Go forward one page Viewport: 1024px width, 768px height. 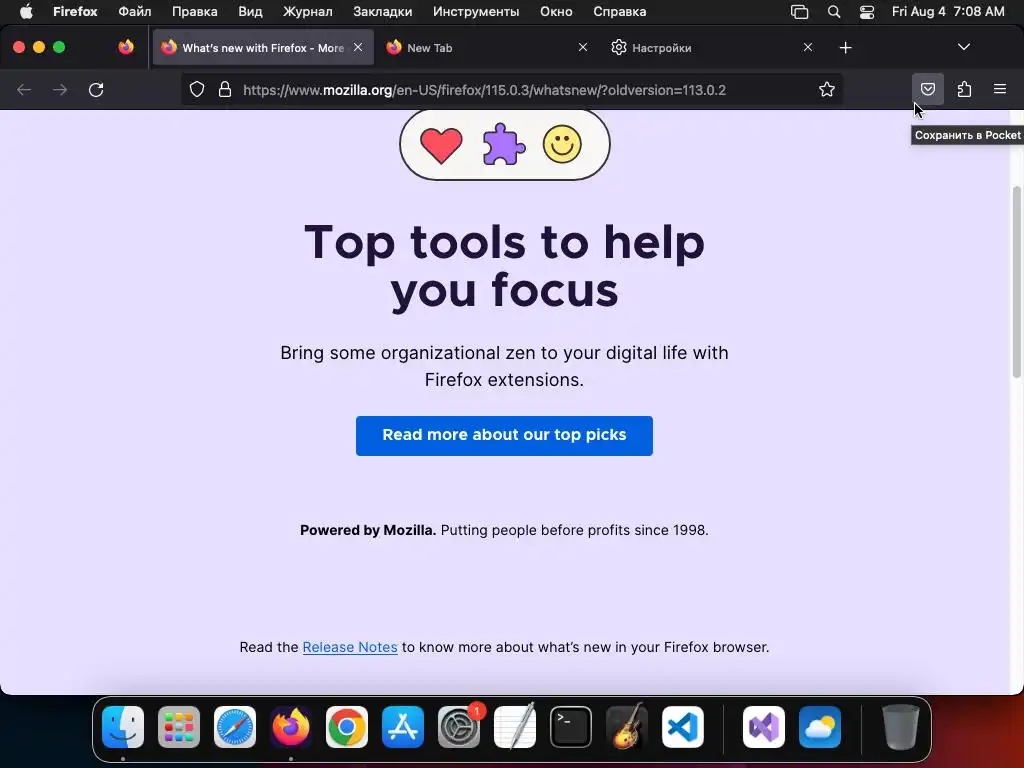point(60,89)
